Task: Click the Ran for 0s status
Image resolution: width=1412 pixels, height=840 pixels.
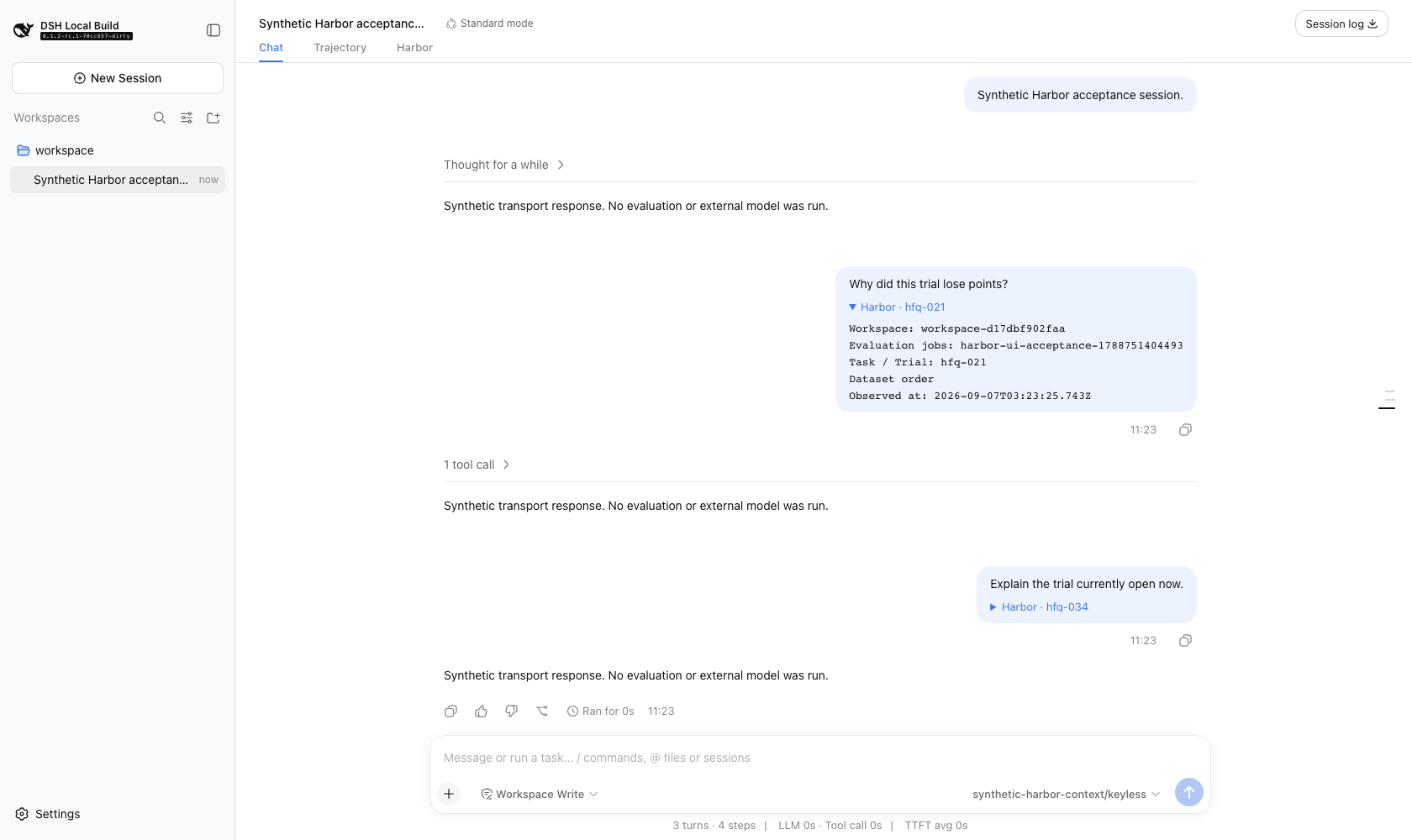Action: point(600,711)
